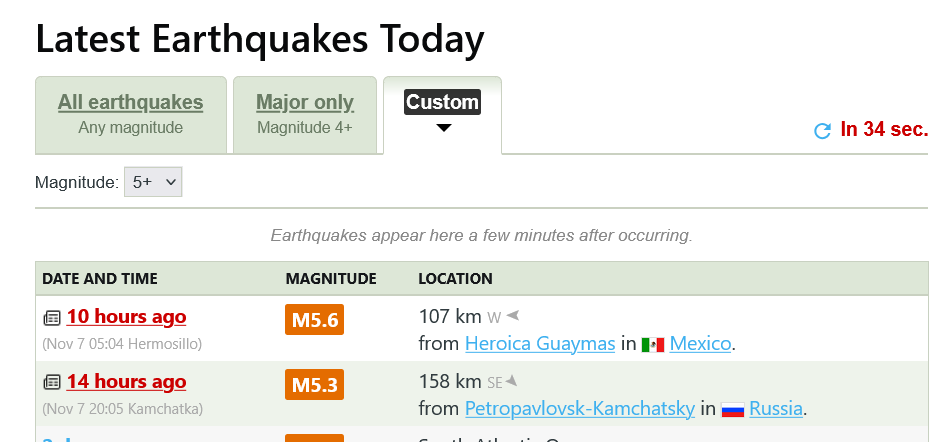This screenshot has width=952, height=442.
Task: Click the orange M5.3 magnitude badge
Action: 315,384
